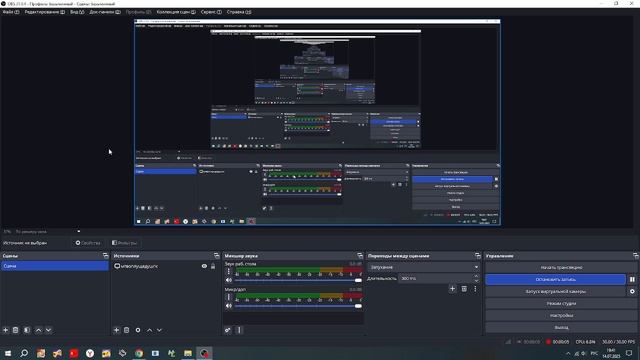The height and width of the screenshot is (360, 640).
Task: Open the Файл menu
Action: pyautogui.click(x=11, y=12)
